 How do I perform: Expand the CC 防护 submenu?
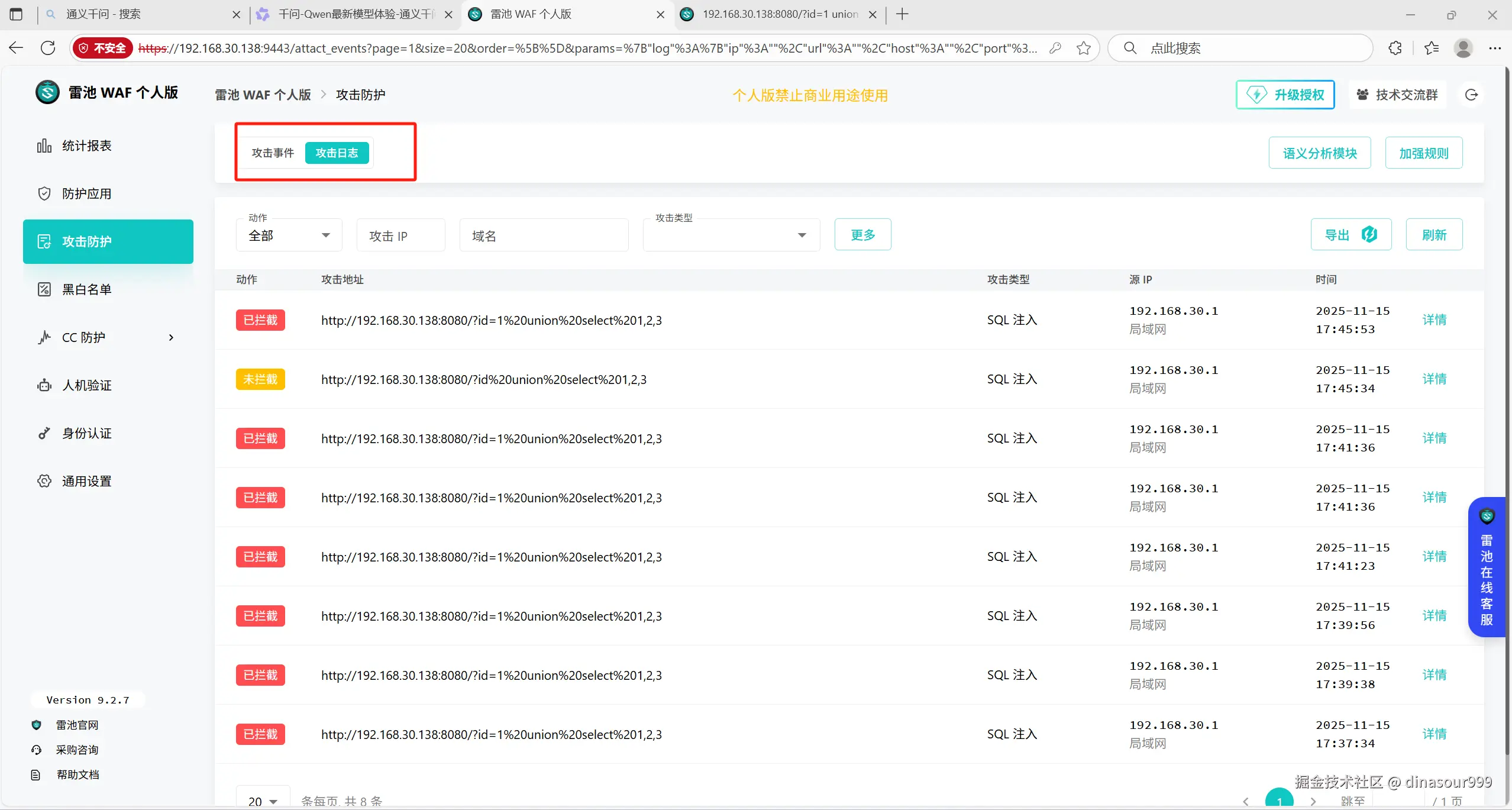(171, 337)
